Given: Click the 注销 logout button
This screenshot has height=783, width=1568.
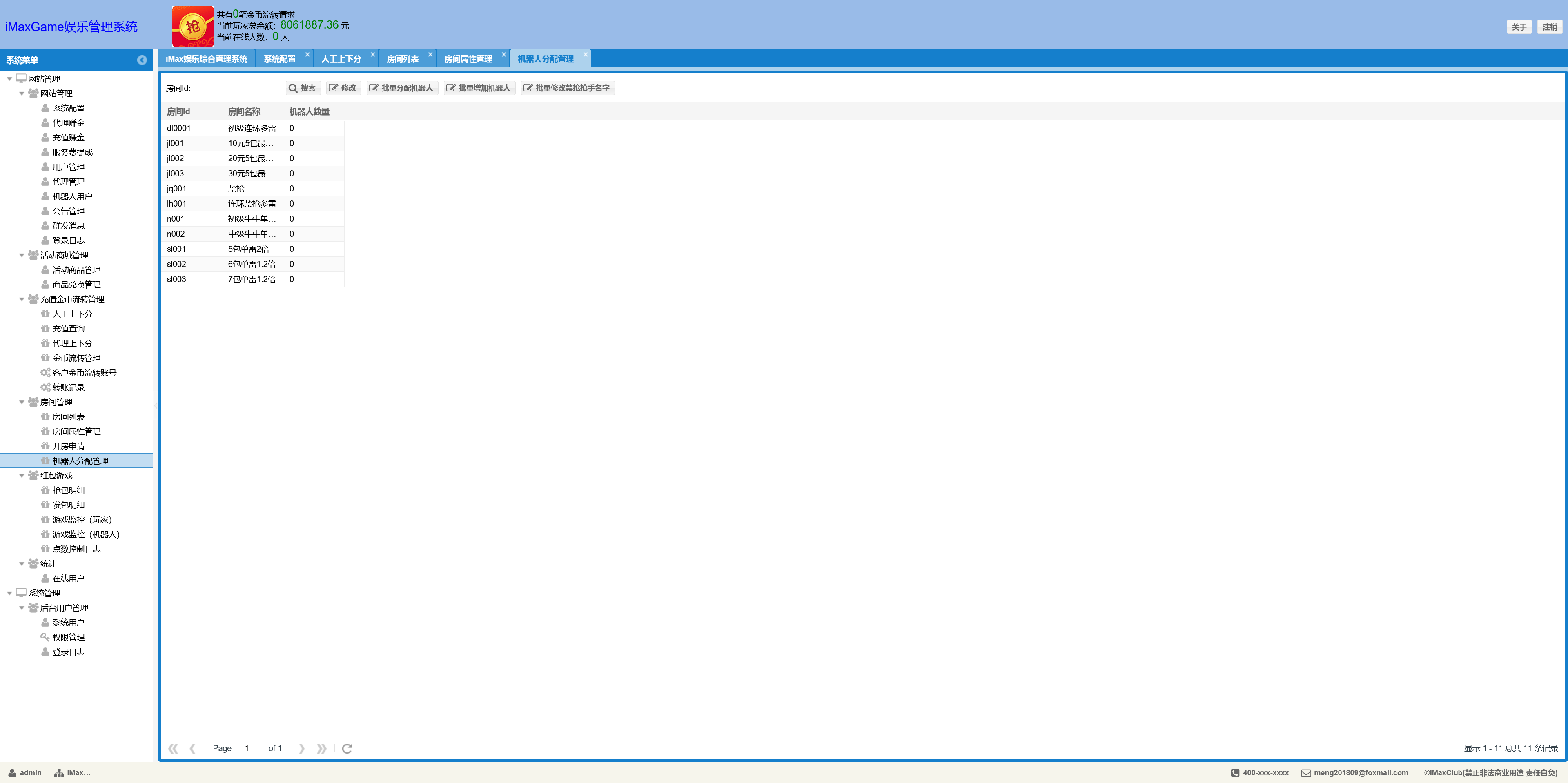Looking at the screenshot, I should point(1549,27).
